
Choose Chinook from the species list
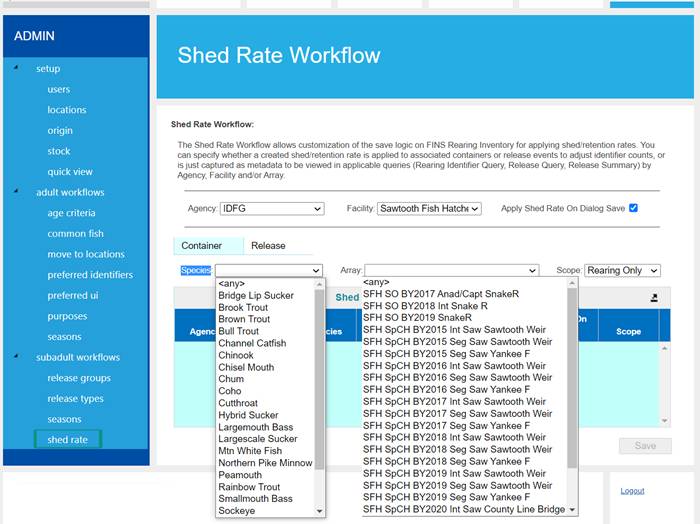(236, 355)
